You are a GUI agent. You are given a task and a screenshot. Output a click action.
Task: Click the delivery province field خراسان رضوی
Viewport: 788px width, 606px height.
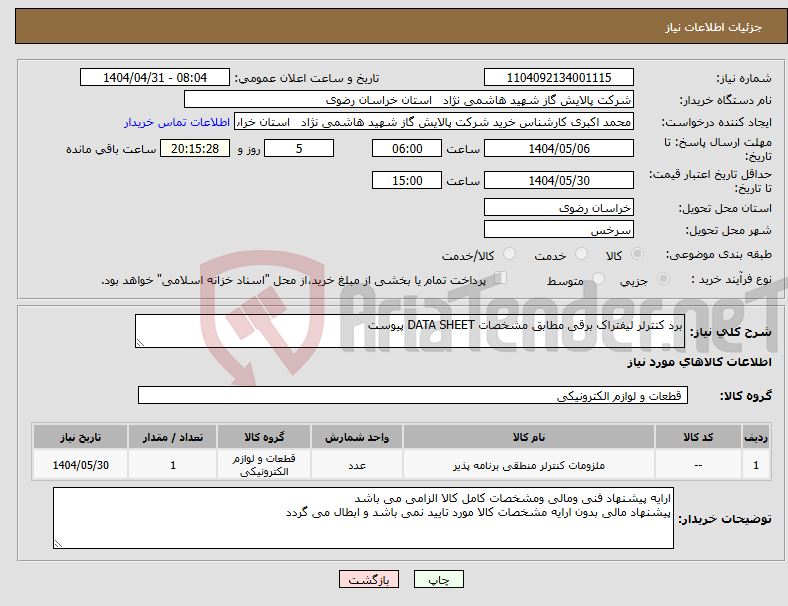[558, 207]
